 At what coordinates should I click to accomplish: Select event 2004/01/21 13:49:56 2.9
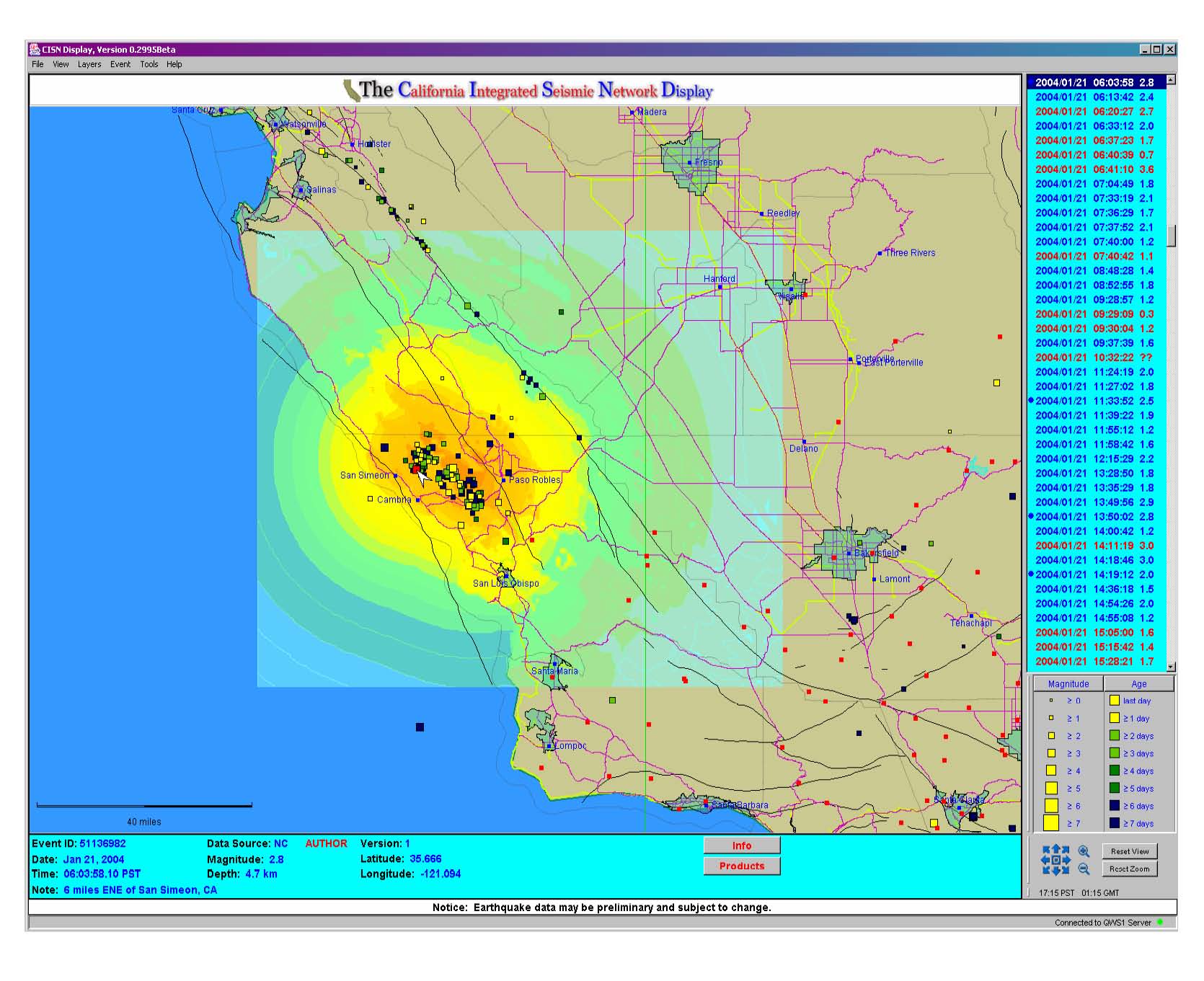[1096, 502]
